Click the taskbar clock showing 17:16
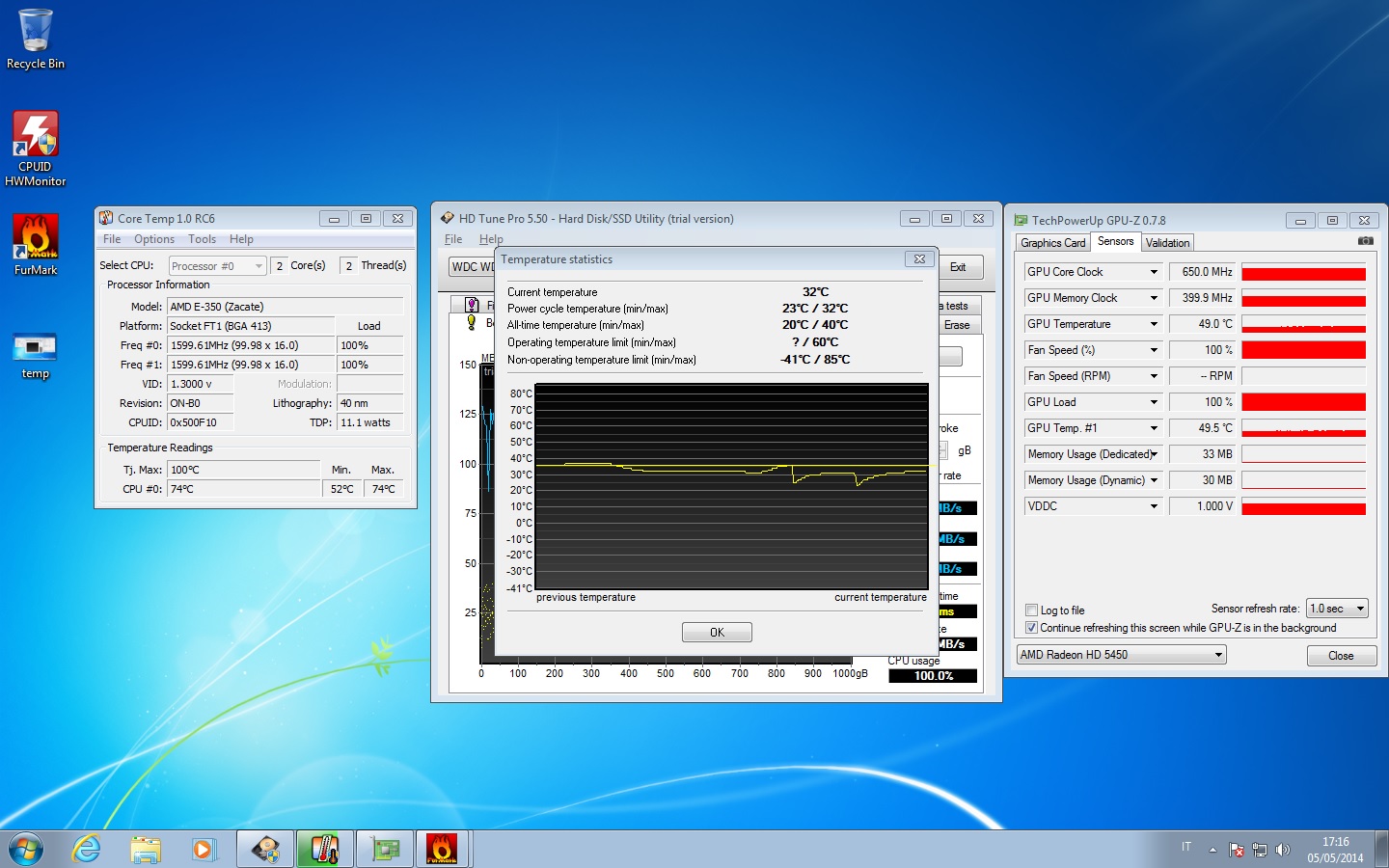This screenshot has width=1389, height=868. point(1335,850)
